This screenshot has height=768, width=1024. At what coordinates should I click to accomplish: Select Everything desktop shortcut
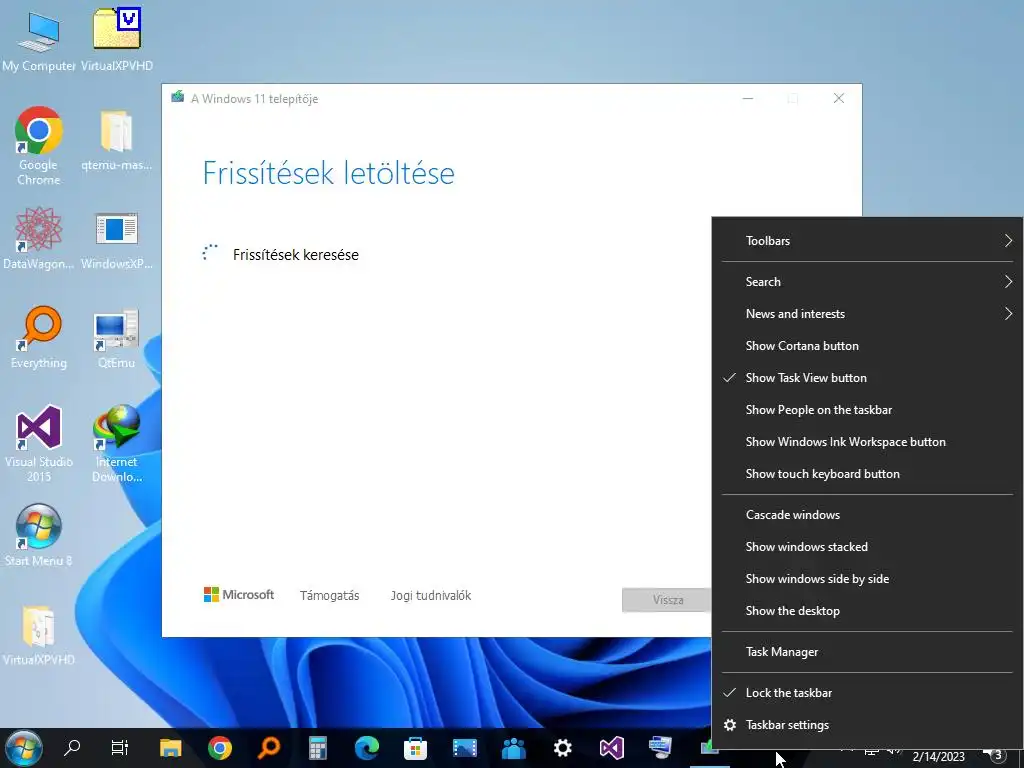pos(39,338)
